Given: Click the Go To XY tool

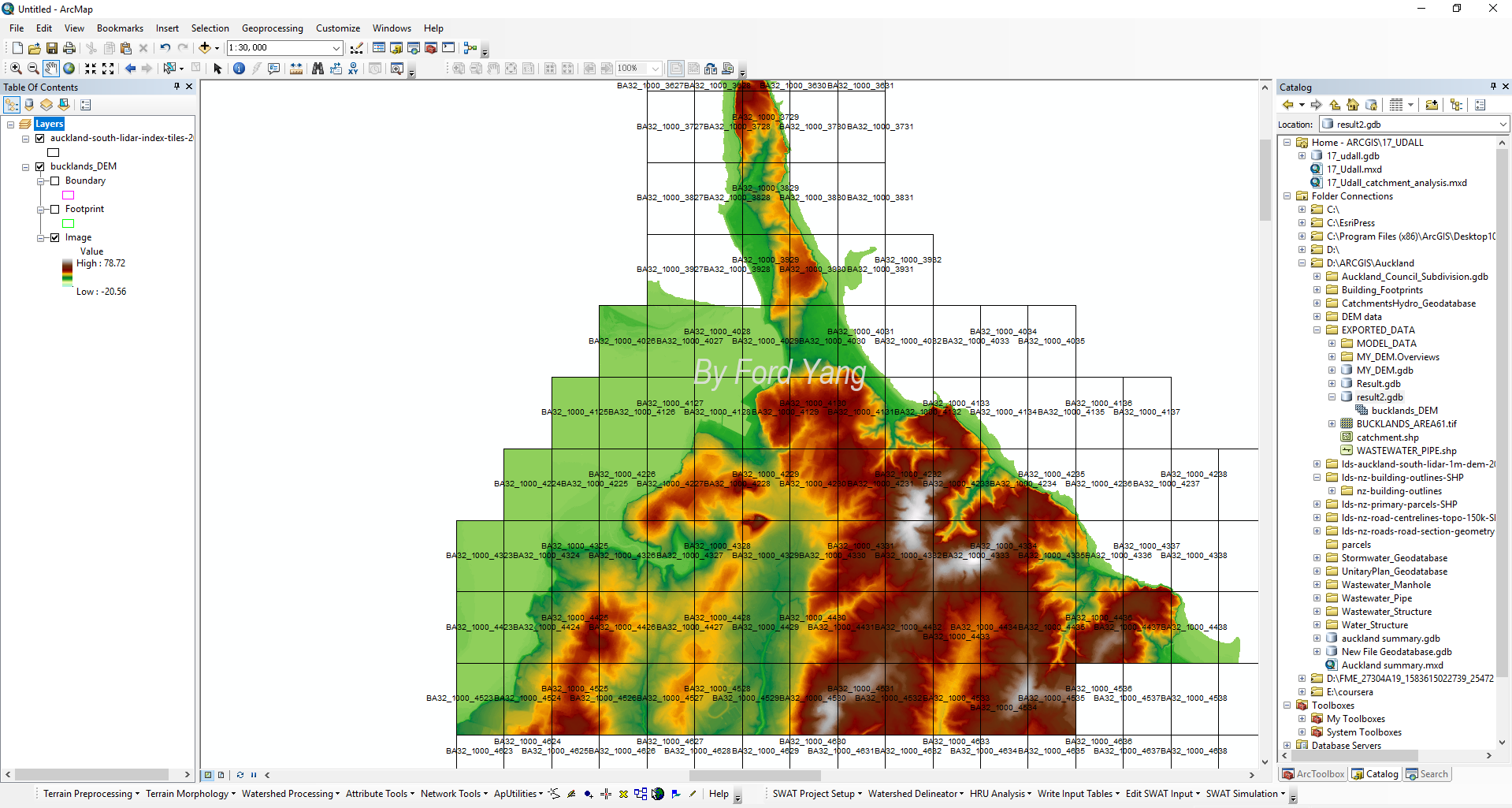Looking at the screenshot, I should click(x=353, y=69).
